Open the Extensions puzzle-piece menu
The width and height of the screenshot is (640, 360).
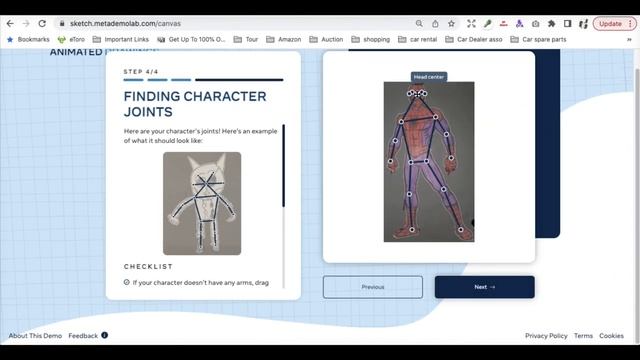(x=551, y=24)
